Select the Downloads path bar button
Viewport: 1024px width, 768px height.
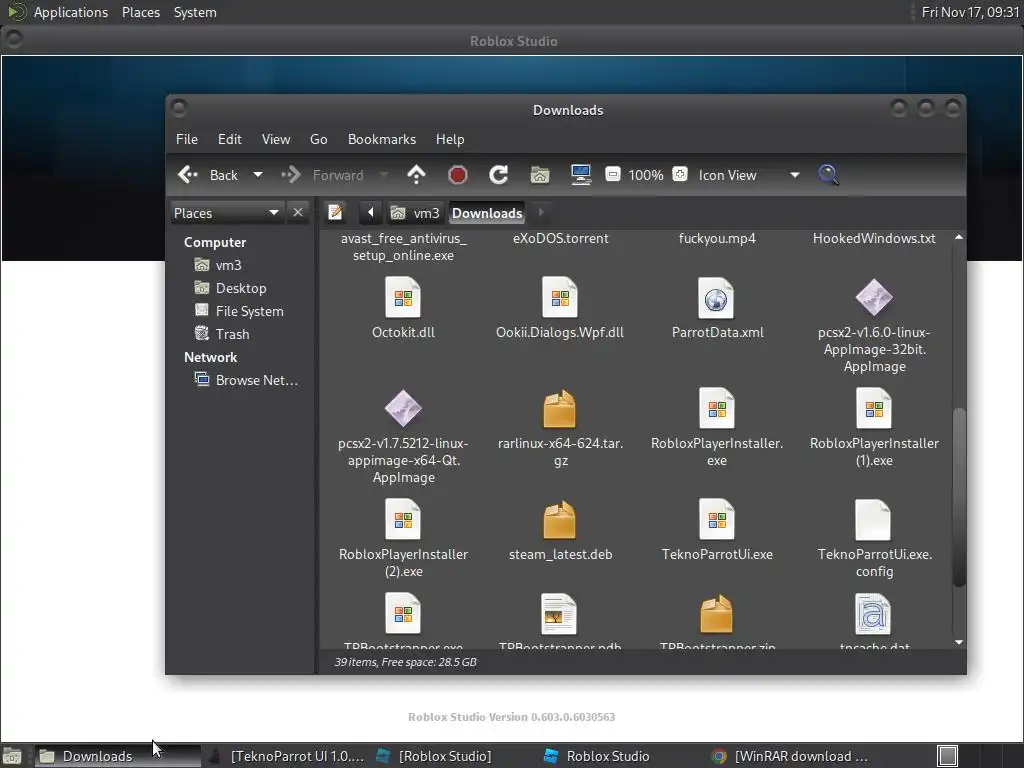487,213
